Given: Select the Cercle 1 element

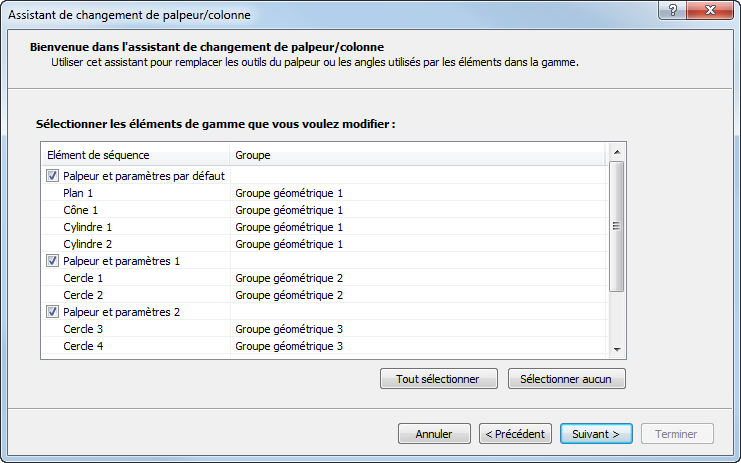Looking at the screenshot, I should [x=83, y=278].
